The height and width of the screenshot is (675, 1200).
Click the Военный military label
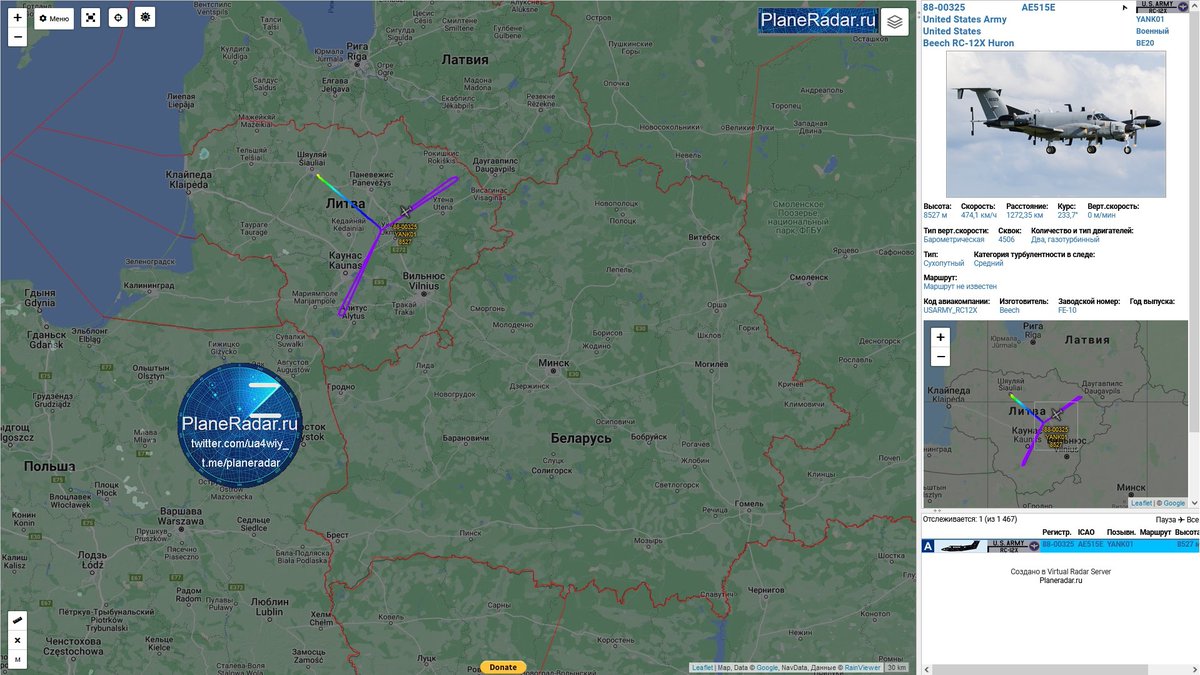click(x=1152, y=31)
